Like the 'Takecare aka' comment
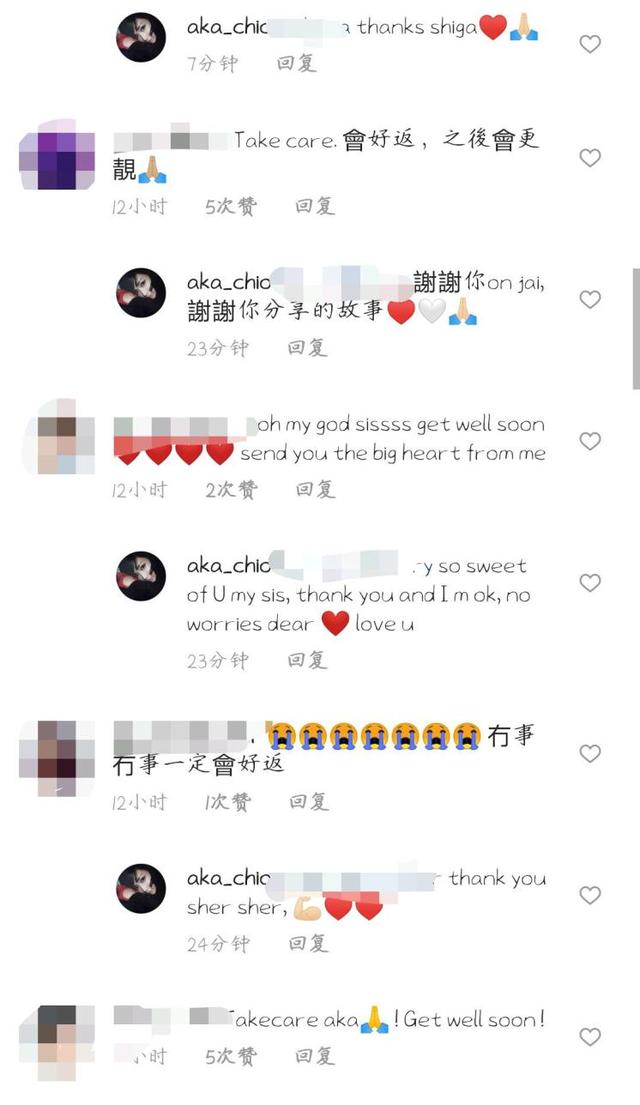The width and height of the screenshot is (640, 1105). 590,1037
